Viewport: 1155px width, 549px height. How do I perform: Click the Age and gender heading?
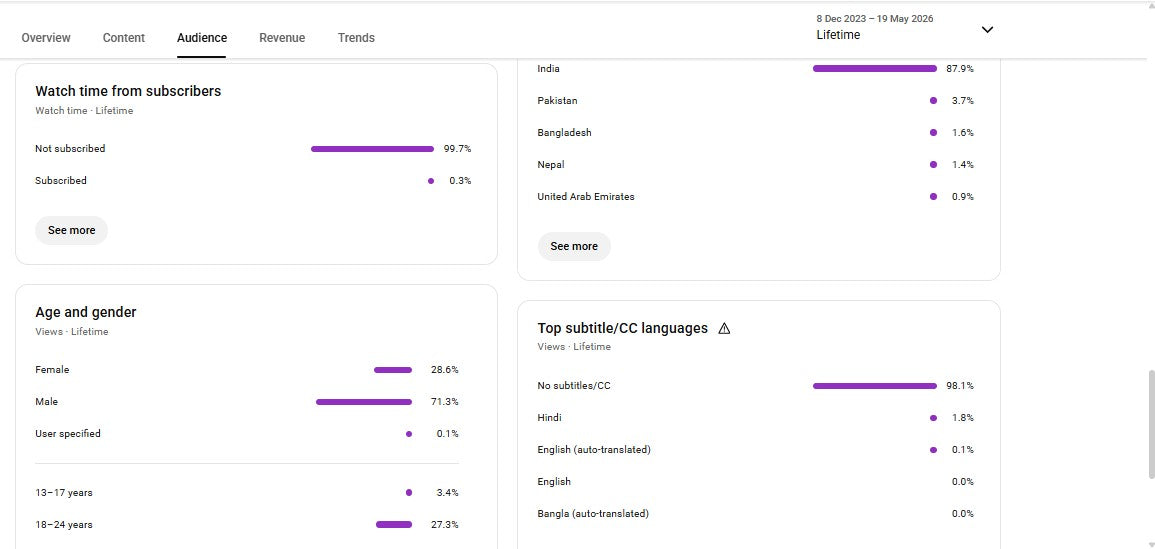coord(85,312)
